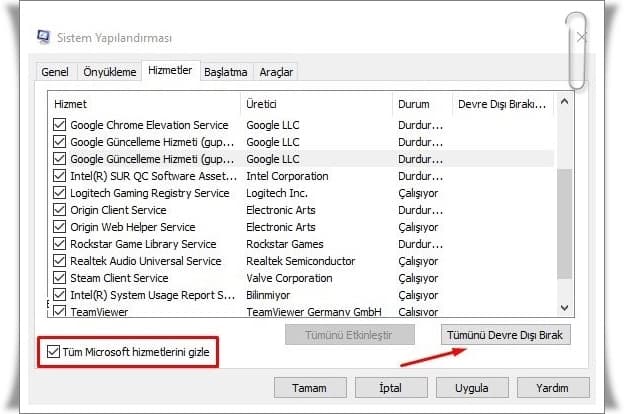Sort by the Durum column header

click(x=422, y=104)
